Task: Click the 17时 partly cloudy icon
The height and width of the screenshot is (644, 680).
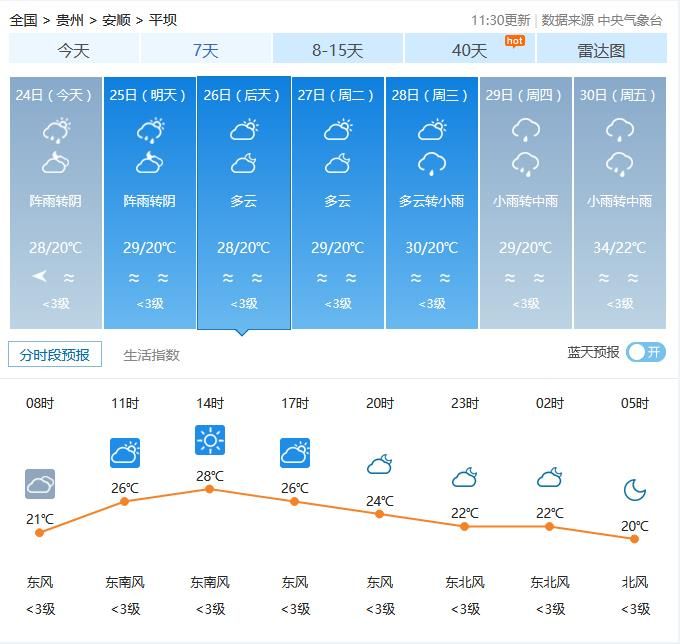Action: 295,453
